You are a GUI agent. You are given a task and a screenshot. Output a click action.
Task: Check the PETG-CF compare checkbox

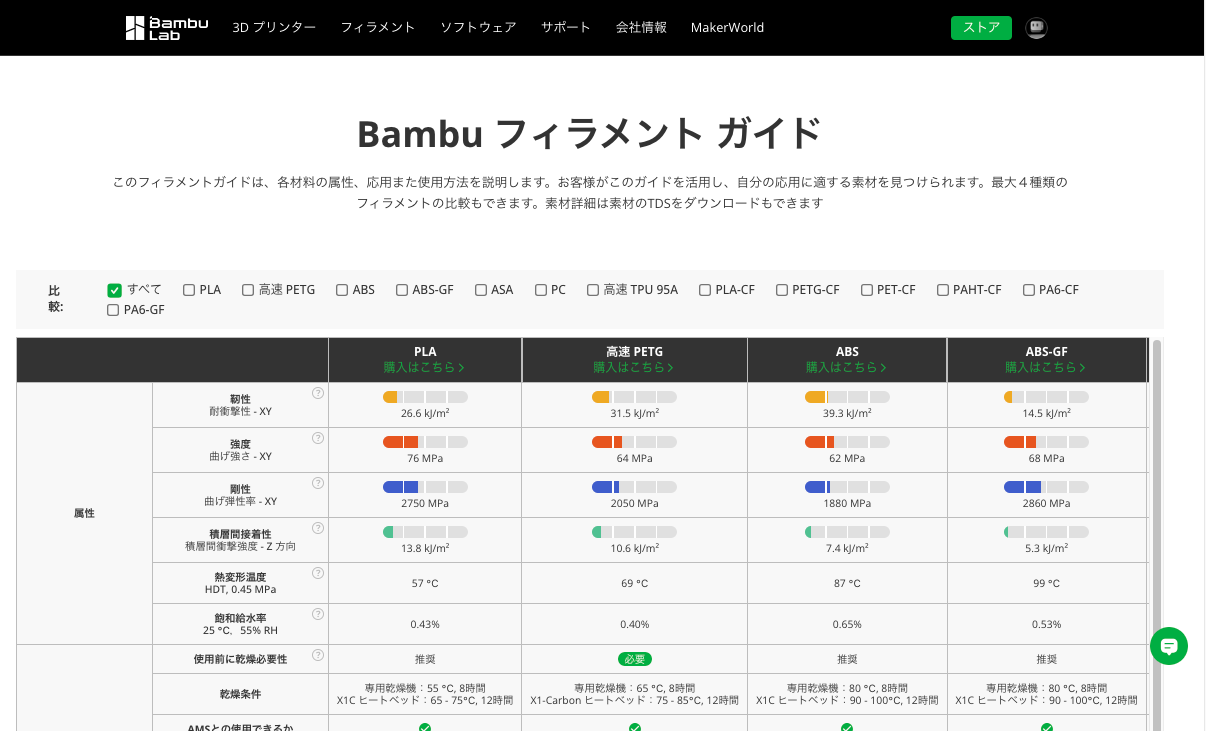[782, 290]
